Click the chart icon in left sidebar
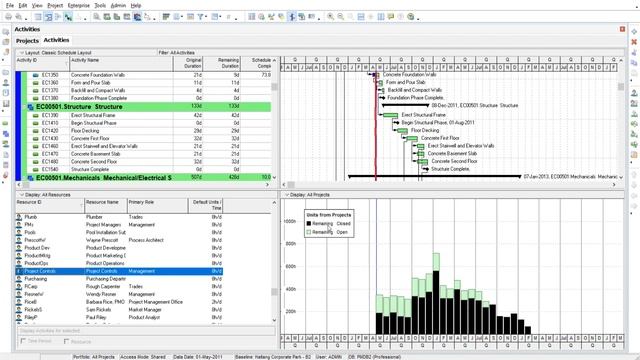The image size is (640, 360). click(6, 103)
